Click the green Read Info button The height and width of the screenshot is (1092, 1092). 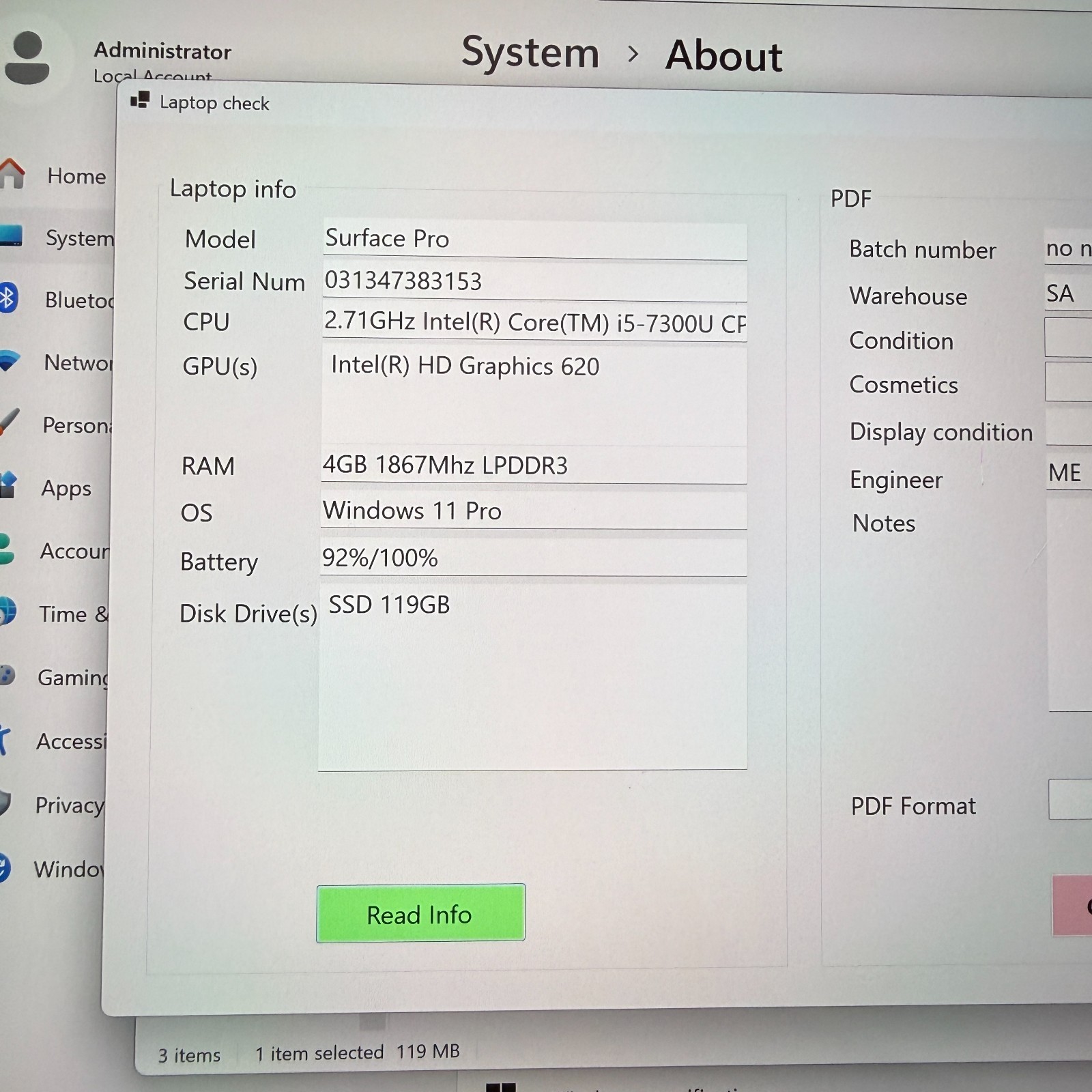pos(420,913)
